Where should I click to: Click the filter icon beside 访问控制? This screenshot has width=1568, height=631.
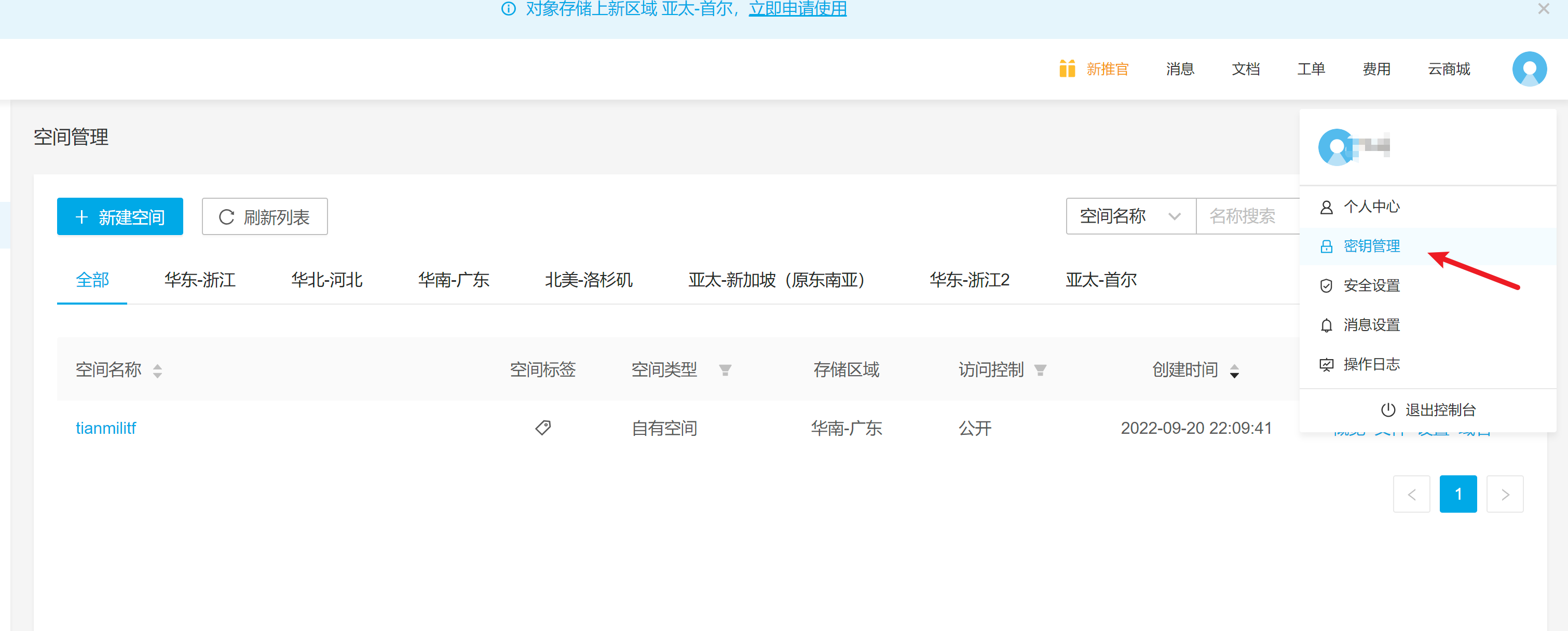(x=1040, y=370)
